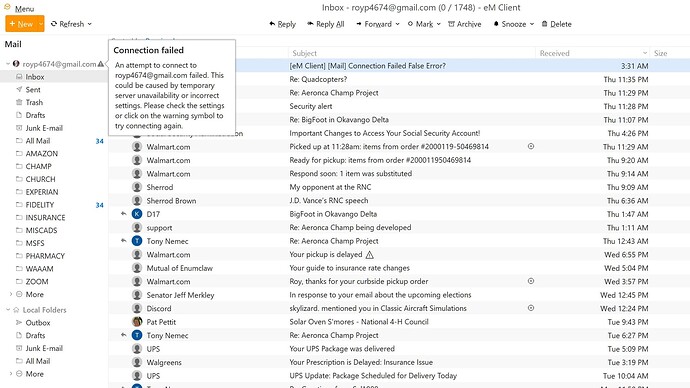Click the account warning triangle icon
The width and height of the screenshot is (690, 388).
pyautogui.click(x=101, y=64)
